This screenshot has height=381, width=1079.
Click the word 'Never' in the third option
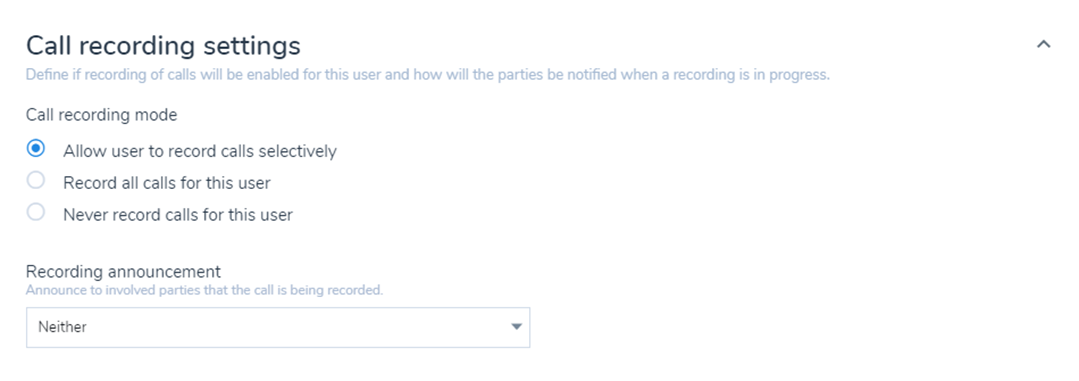click(x=84, y=215)
